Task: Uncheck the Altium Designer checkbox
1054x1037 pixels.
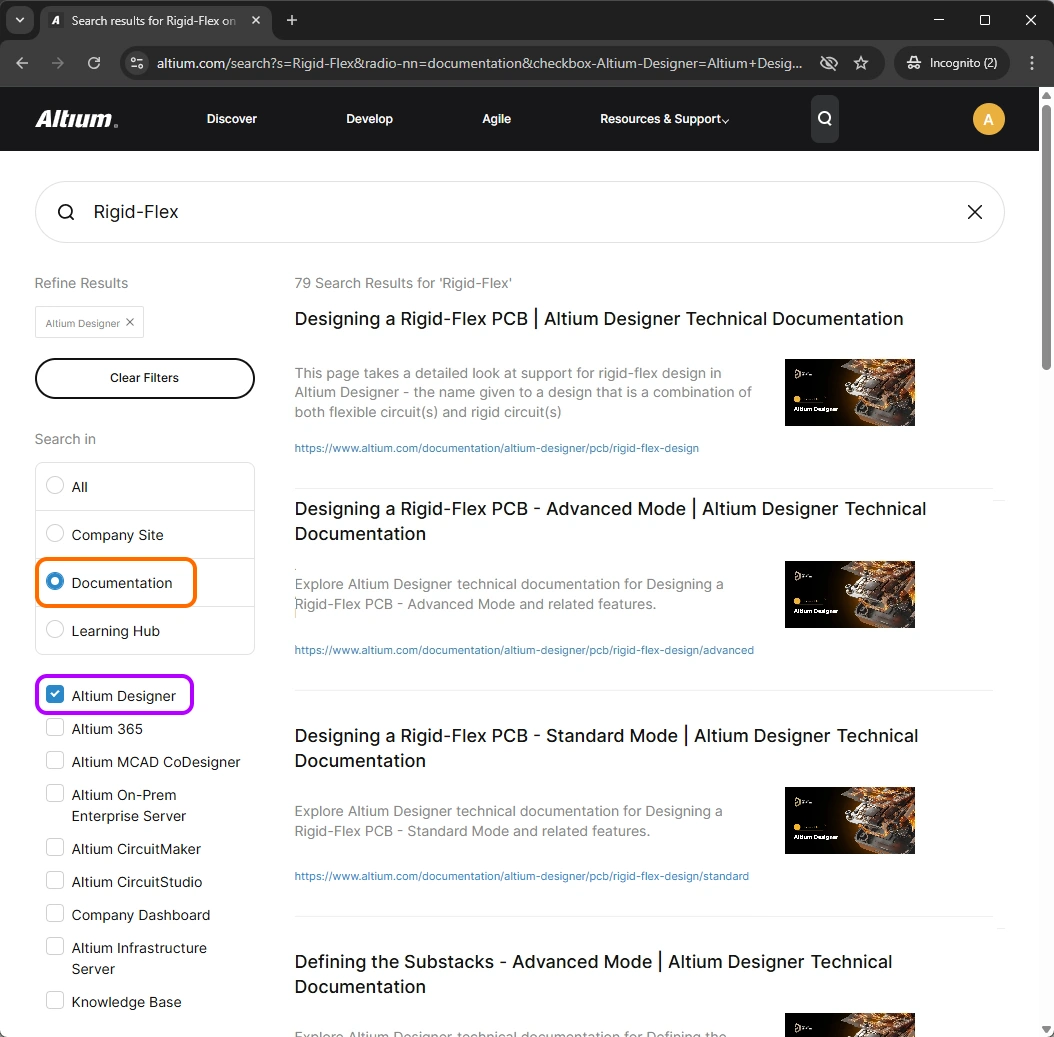Action: pos(55,695)
